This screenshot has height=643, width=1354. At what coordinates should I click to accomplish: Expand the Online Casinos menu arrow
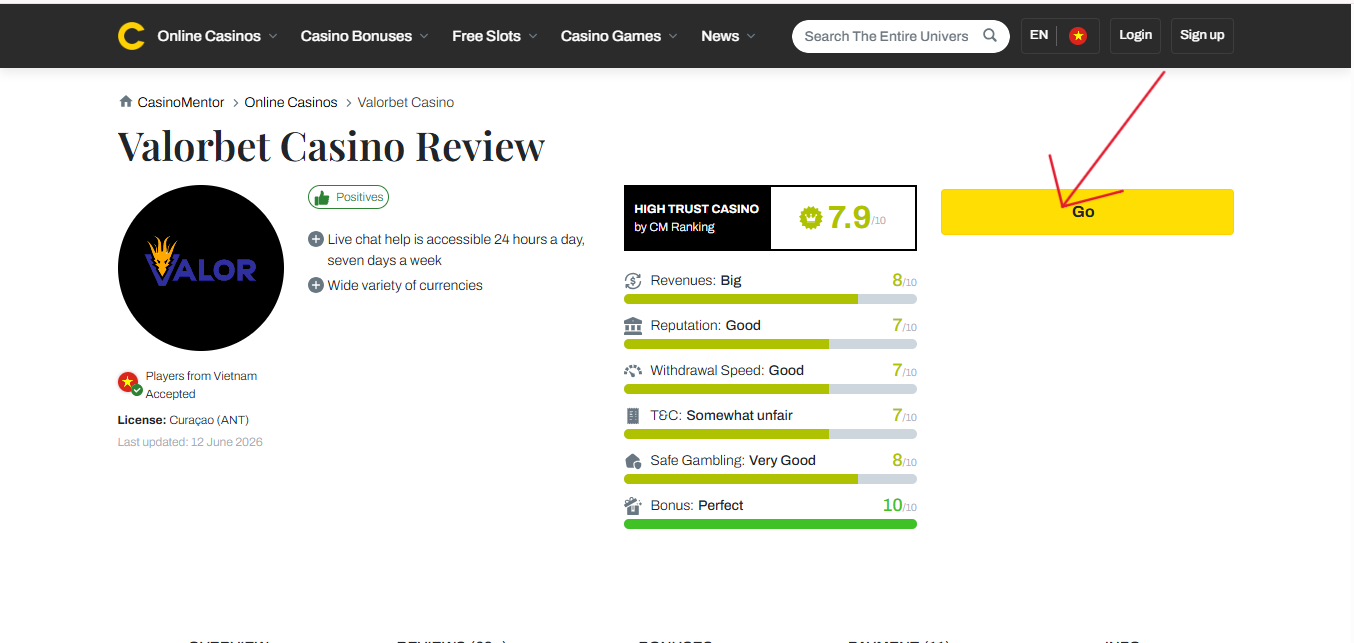273,36
